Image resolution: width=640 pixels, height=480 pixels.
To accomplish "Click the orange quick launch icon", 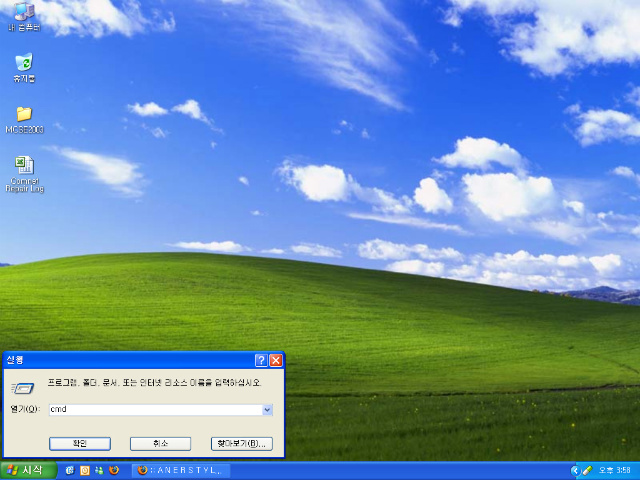I will 84,471.
